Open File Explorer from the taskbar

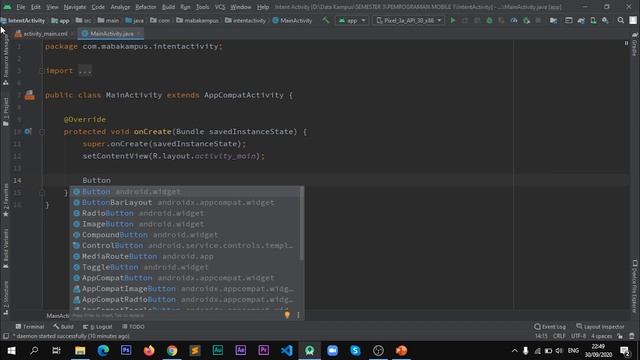[80, 351]
